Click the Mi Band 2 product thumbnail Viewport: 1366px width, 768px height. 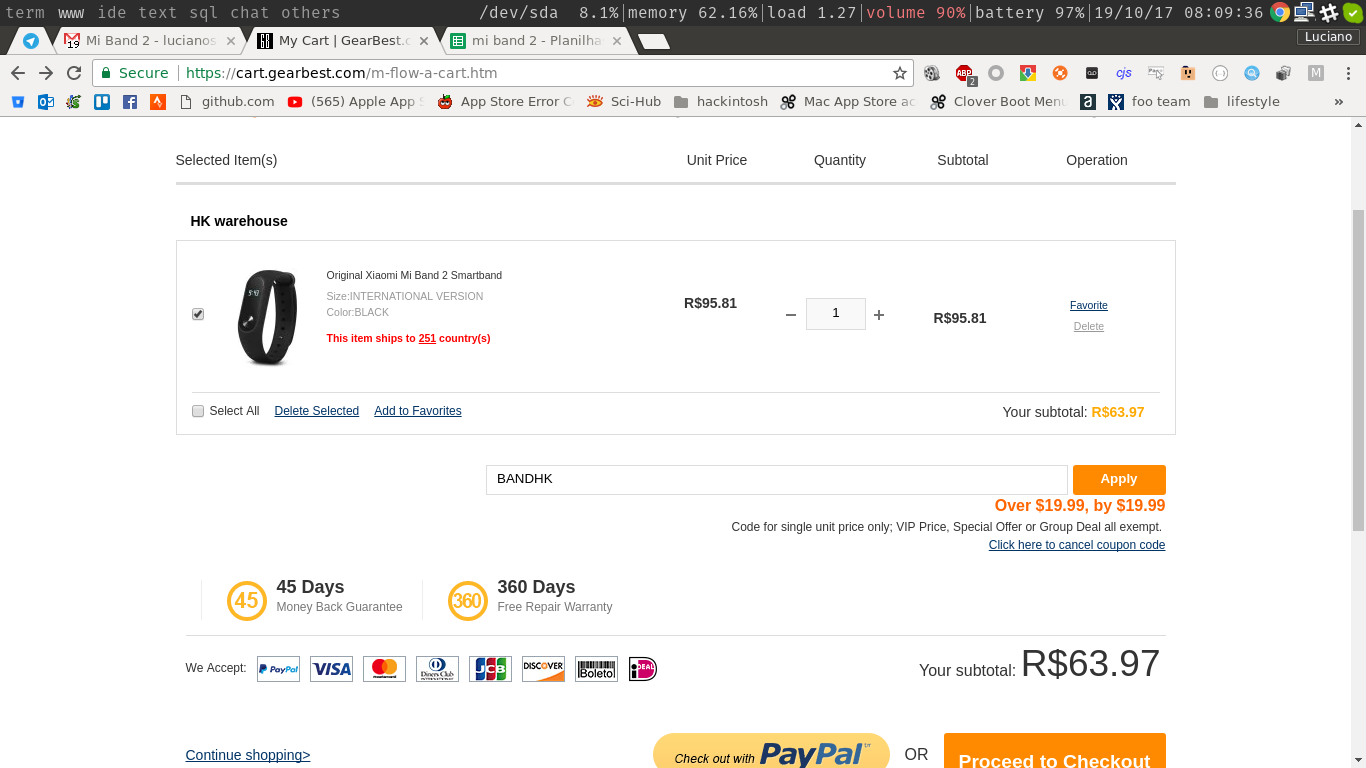tap(267, 317)
